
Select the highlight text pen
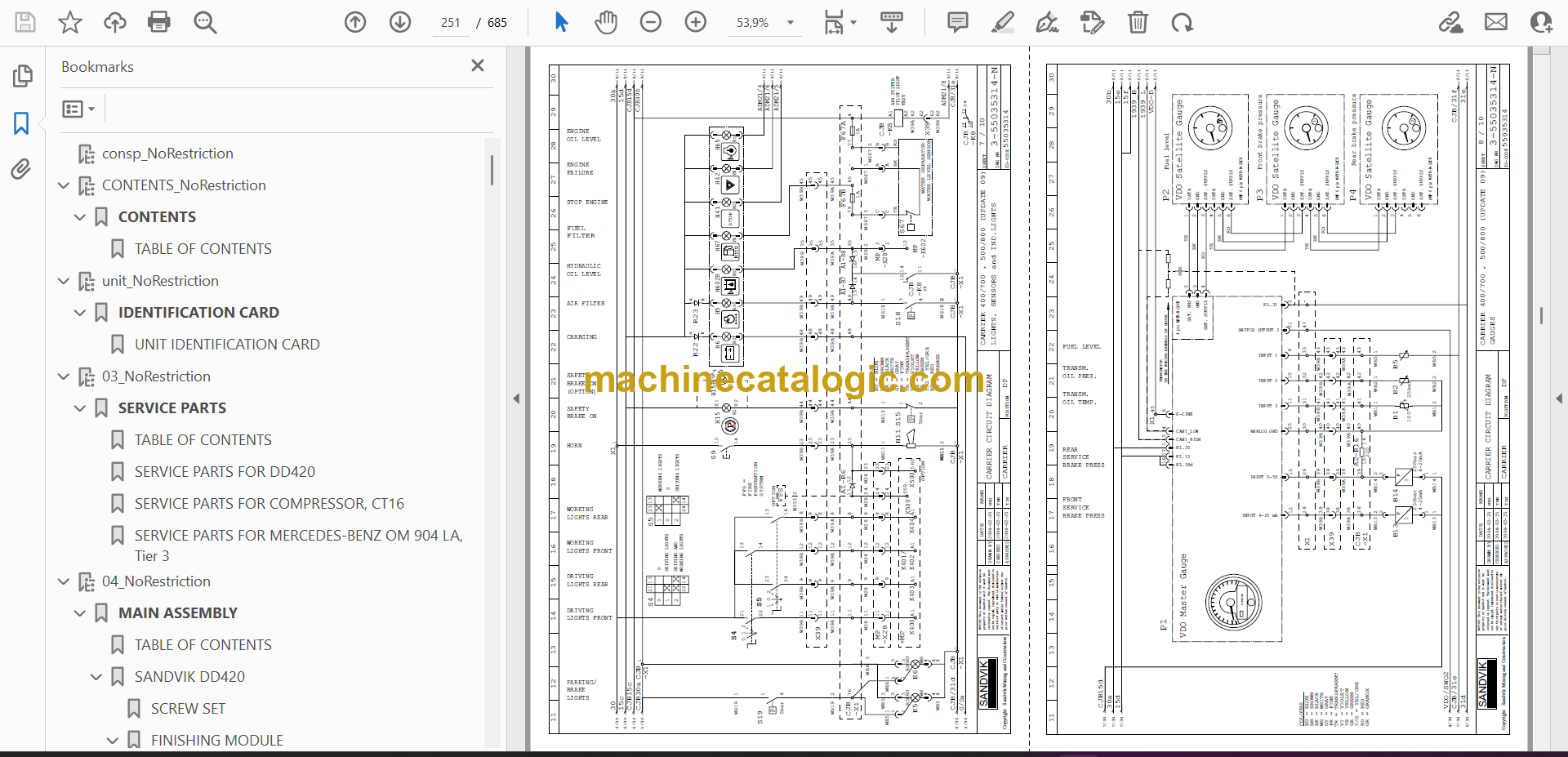click(1002, 22)
